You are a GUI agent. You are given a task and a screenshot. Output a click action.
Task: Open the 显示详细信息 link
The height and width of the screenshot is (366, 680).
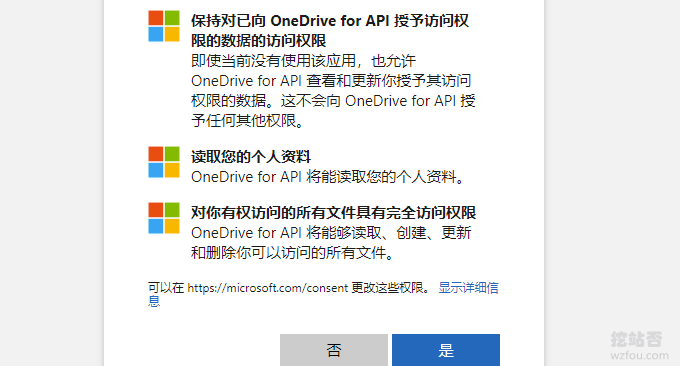(468, 288)
